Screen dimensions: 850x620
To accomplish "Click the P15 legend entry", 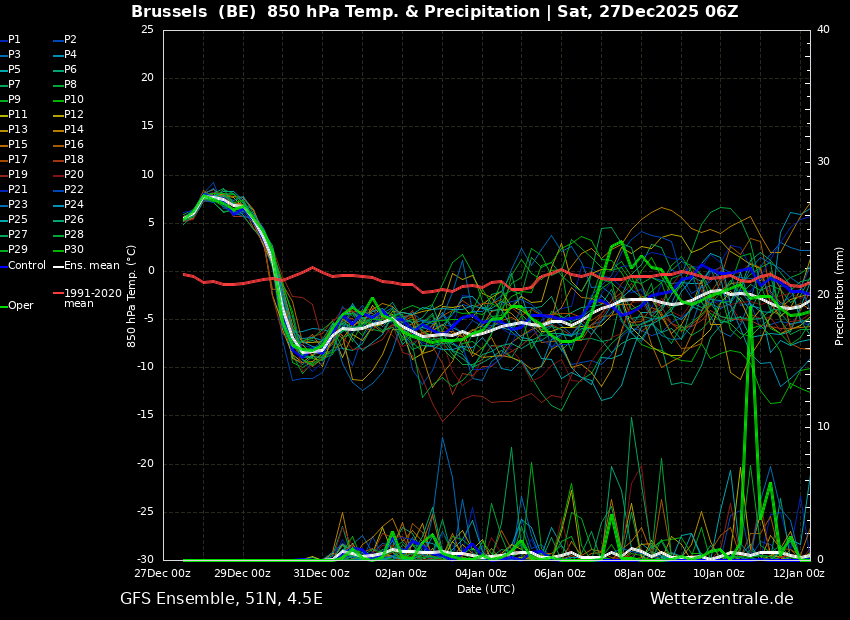I will click(14, 145).
